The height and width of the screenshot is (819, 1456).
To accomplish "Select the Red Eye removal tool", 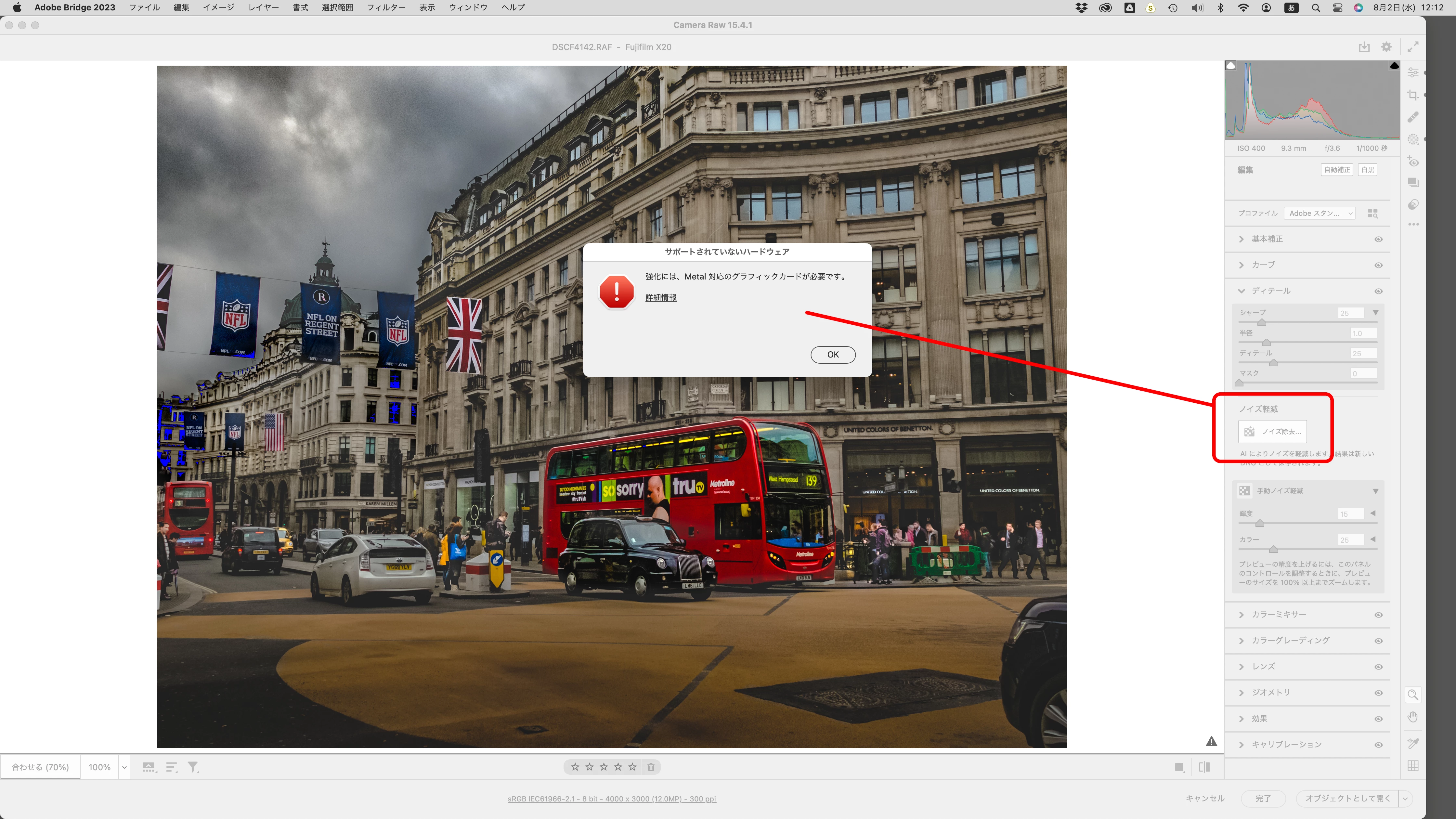I will (1412, 162).
